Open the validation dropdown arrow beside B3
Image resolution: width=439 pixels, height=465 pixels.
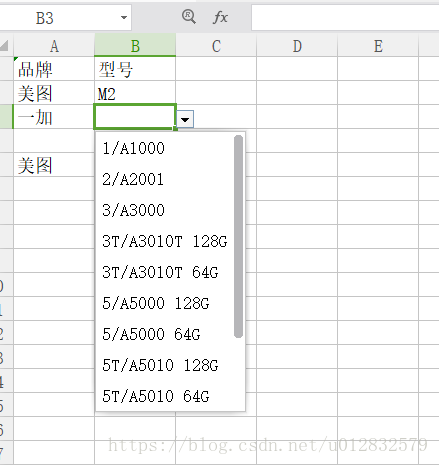185,119
